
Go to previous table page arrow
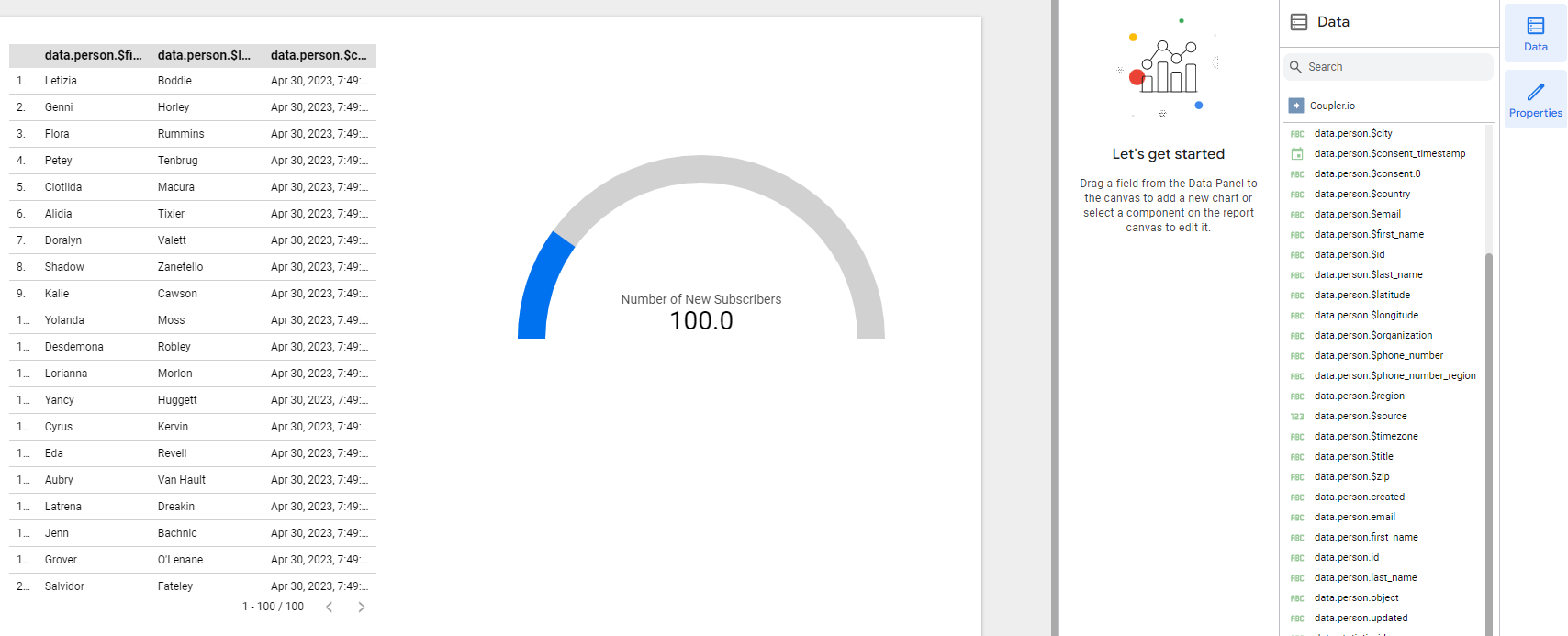330,607
